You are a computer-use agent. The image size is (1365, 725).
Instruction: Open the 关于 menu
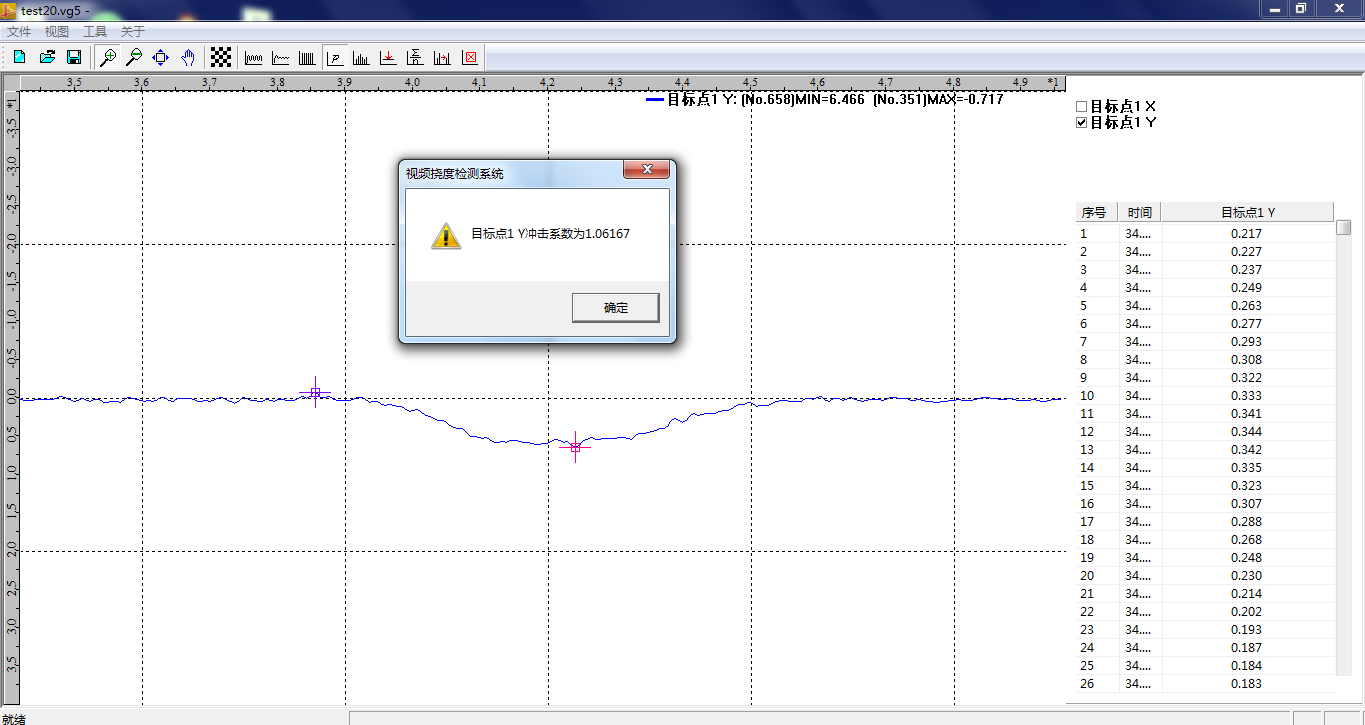(x=133, y=32)
